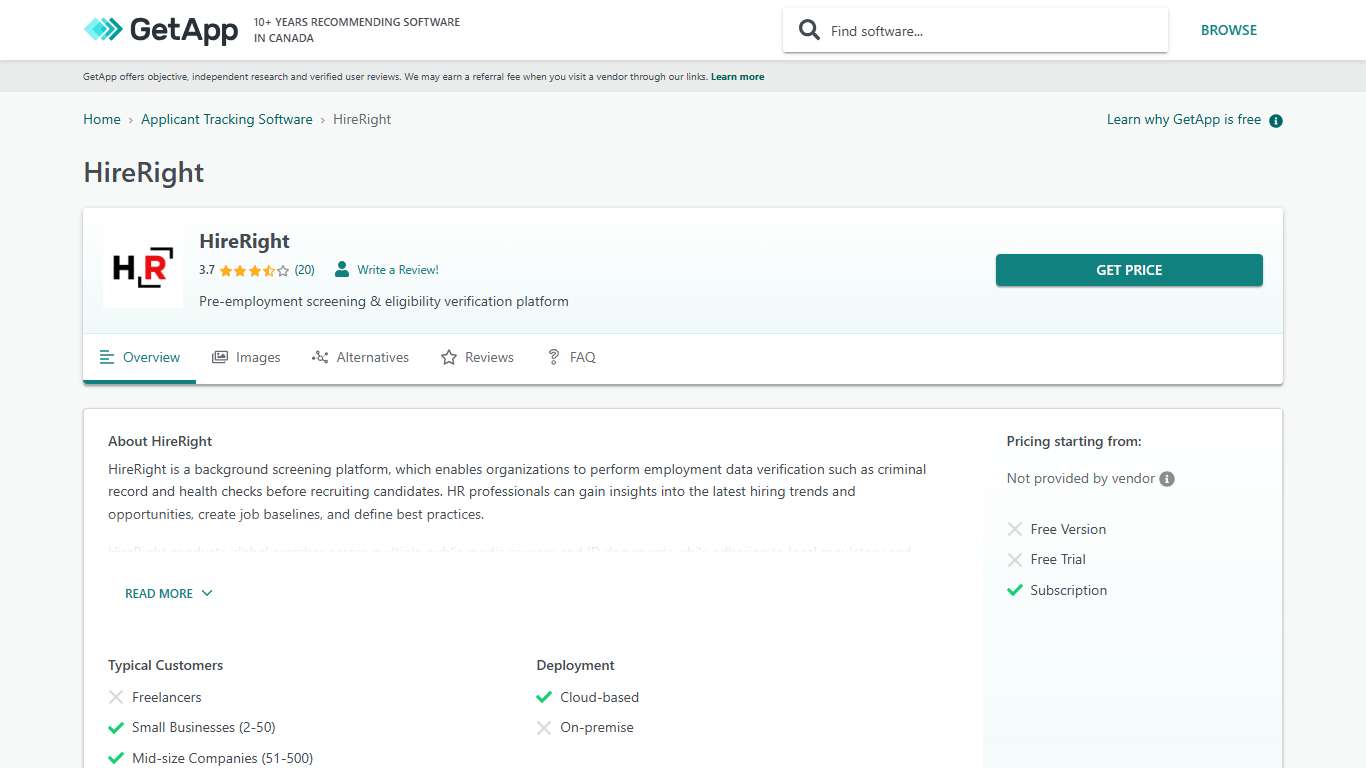Click the (20) review count link
This screenshot has width=1366, height=768.
(x=304, y=270)
